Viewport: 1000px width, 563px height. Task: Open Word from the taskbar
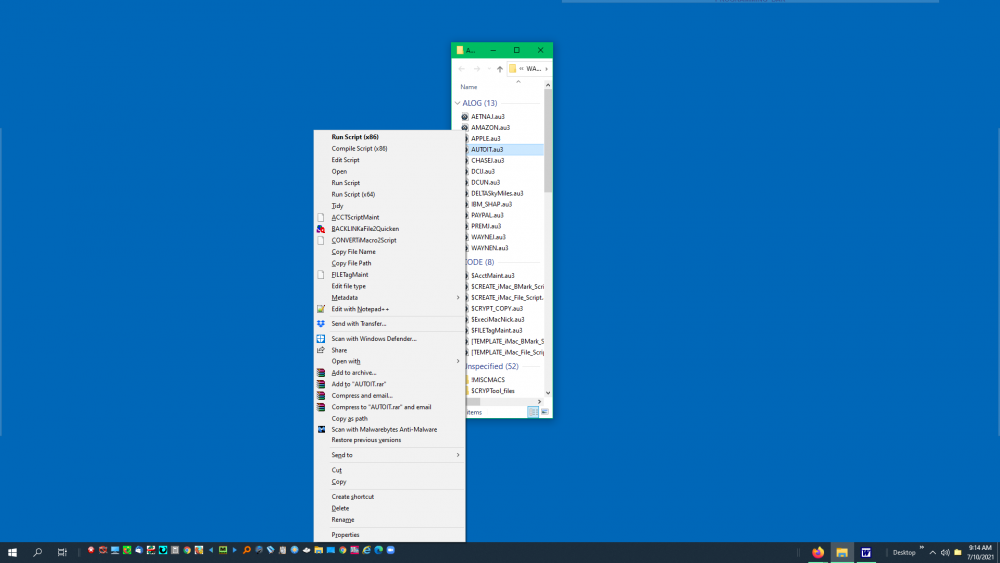pyautogui.click(x=866, y=552)
